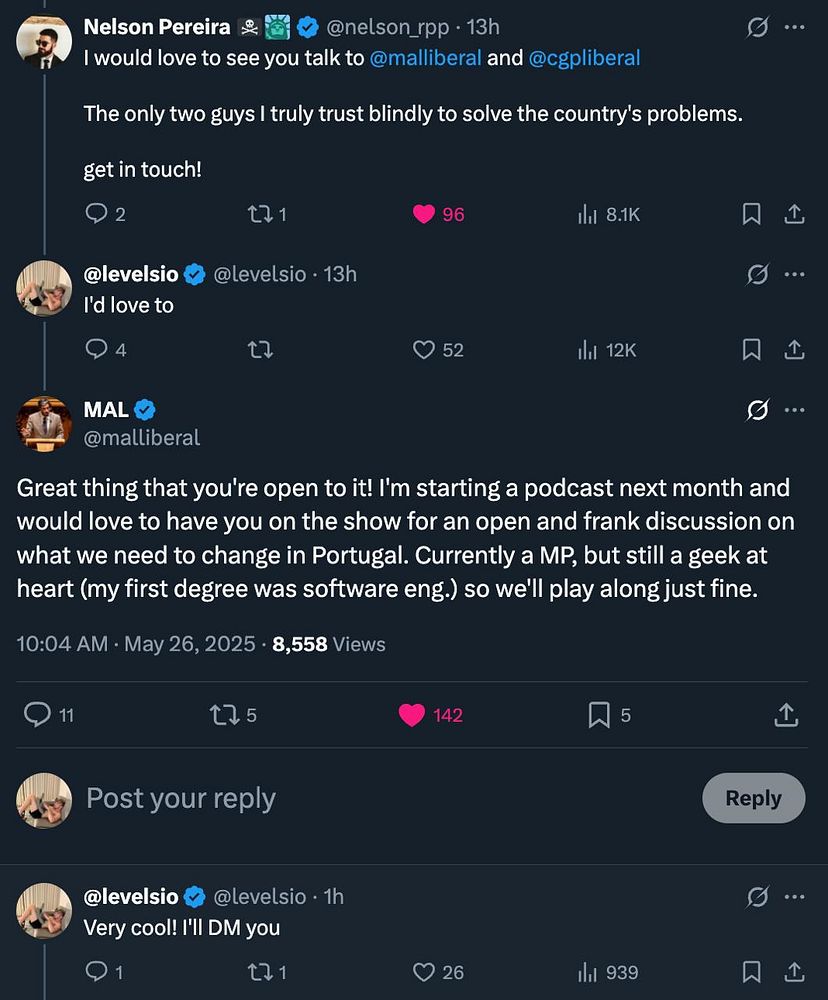Unlike Nelson Pereira's tweet with 96 likes
Viewport: 828px width, 1000px height.
click(x=424, y=214)
